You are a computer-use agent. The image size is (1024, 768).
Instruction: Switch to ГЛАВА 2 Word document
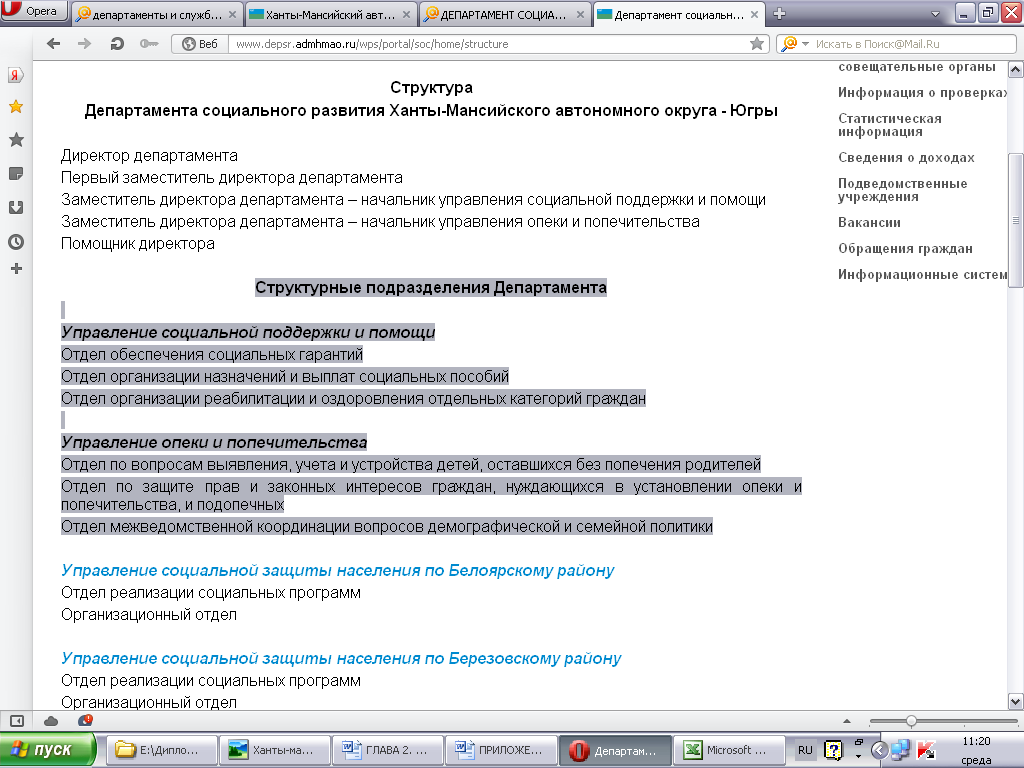point(387,750)
